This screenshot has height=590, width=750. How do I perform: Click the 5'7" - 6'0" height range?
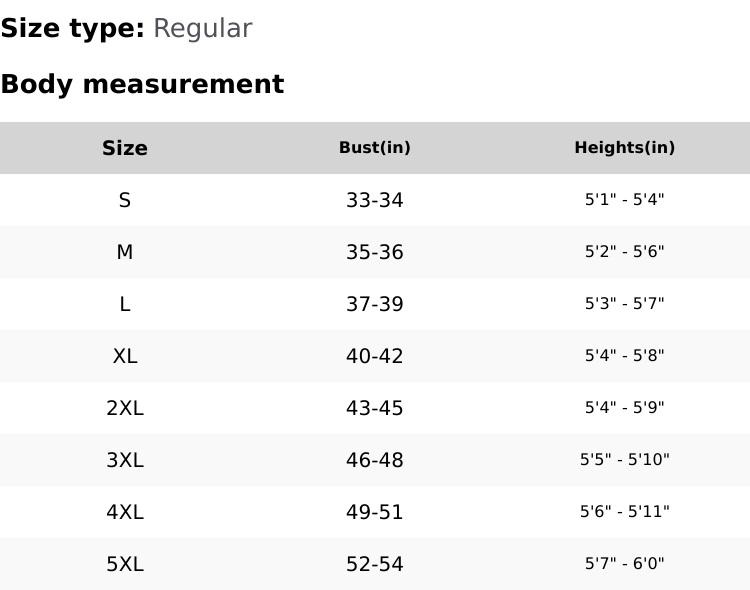pyautogui.click(x=624, y=564)
